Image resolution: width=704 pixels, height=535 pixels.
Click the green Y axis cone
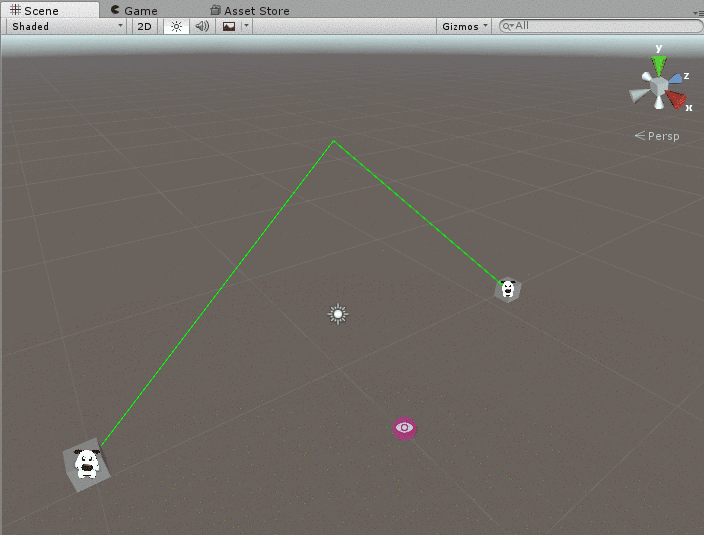(x=659, y=66)
